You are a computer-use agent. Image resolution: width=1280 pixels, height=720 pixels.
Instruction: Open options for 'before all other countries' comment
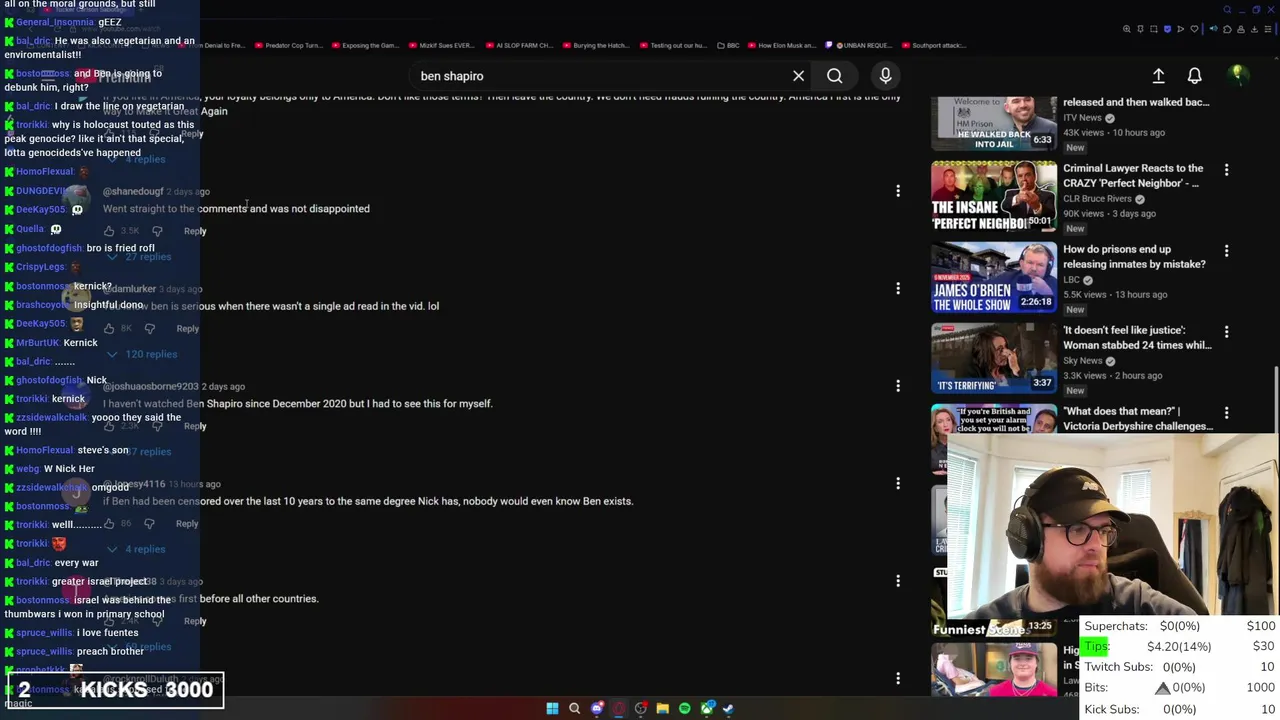tap(898, 581)
